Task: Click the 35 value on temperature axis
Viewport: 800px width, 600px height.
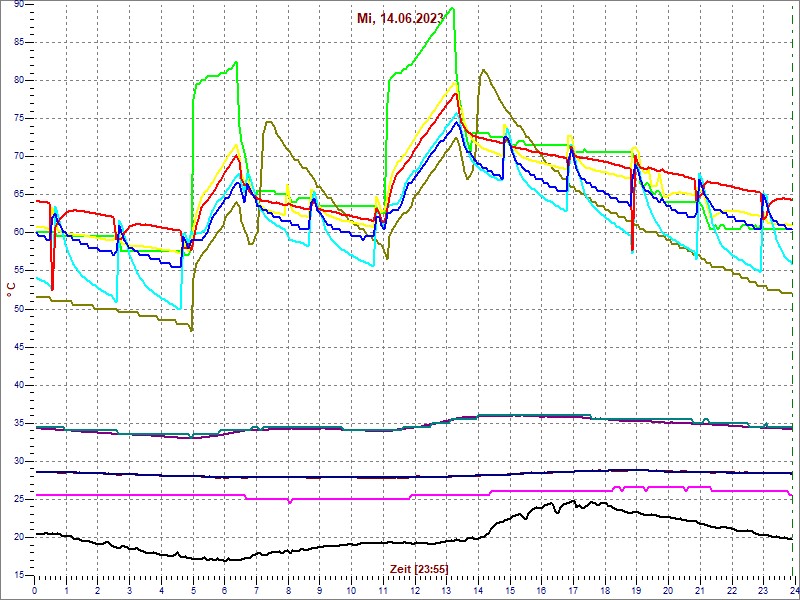Action: pyautogui.click(x=19, y=423)
